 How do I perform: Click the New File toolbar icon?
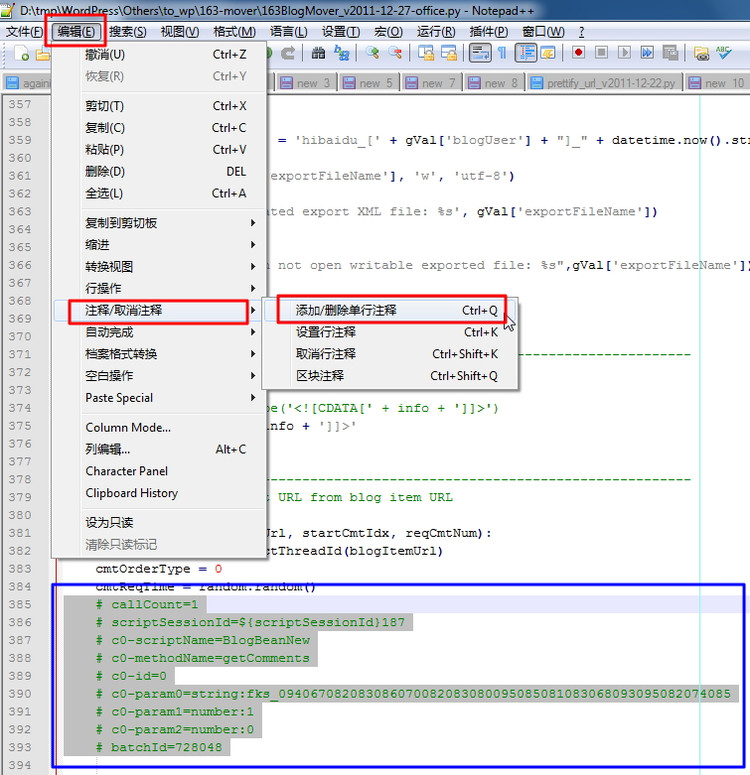(20, 53)
